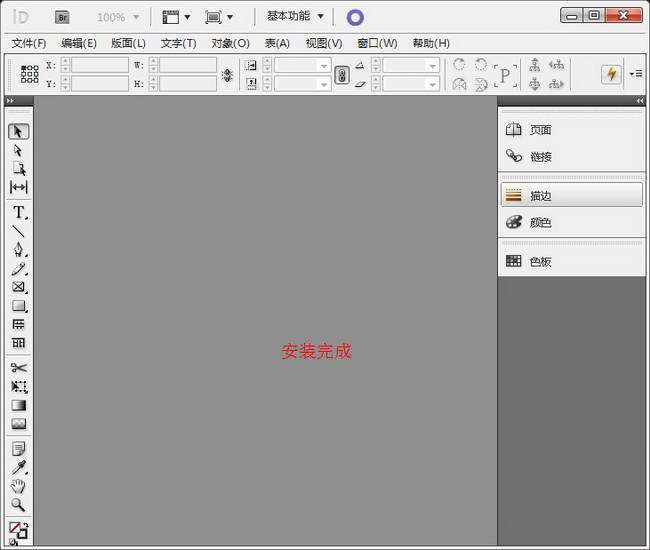Select the Type tool
Screen dimensions: 650x550
(x=18, y=212)
